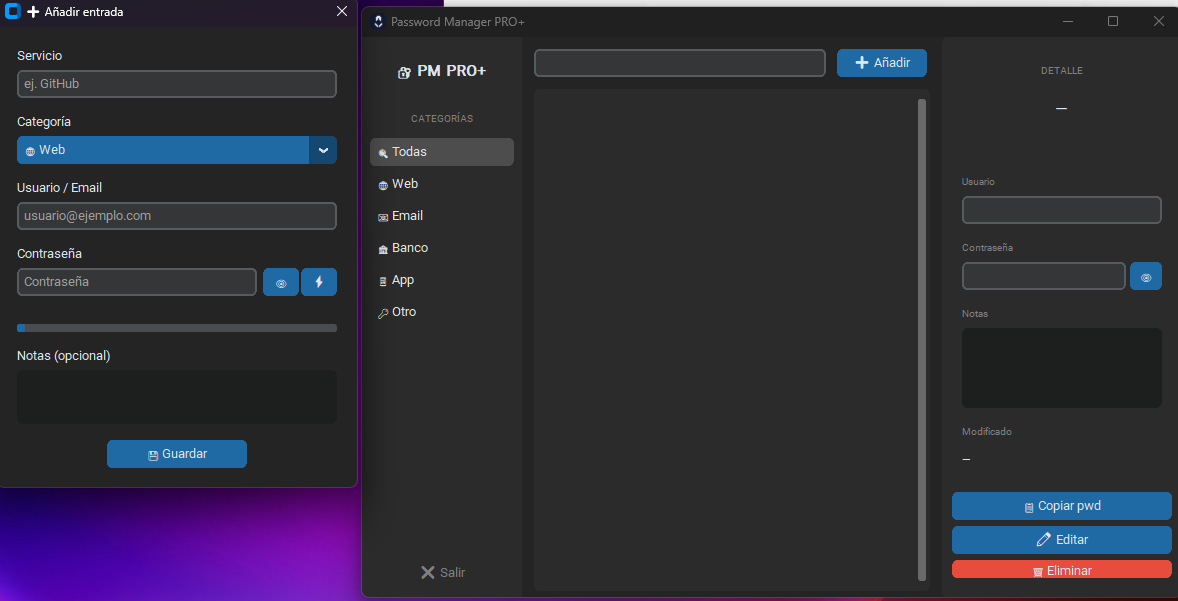Screen dimensions: 1178x601
Task: Minimize the Password Manager PRO+ window
Action: click(x=1068, y=22)
